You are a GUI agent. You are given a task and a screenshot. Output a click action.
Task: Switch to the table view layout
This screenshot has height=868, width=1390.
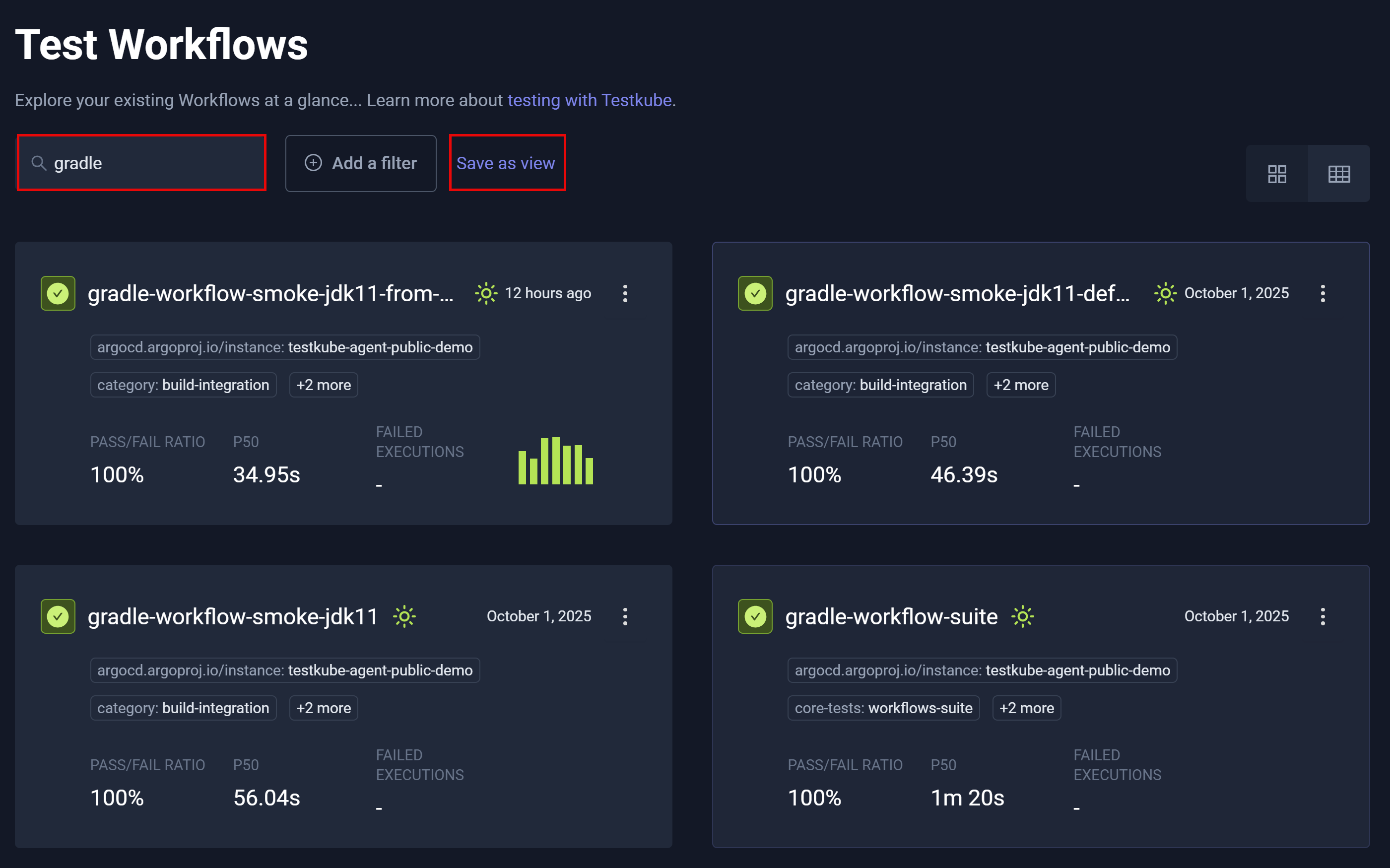tap(1339, 173)
